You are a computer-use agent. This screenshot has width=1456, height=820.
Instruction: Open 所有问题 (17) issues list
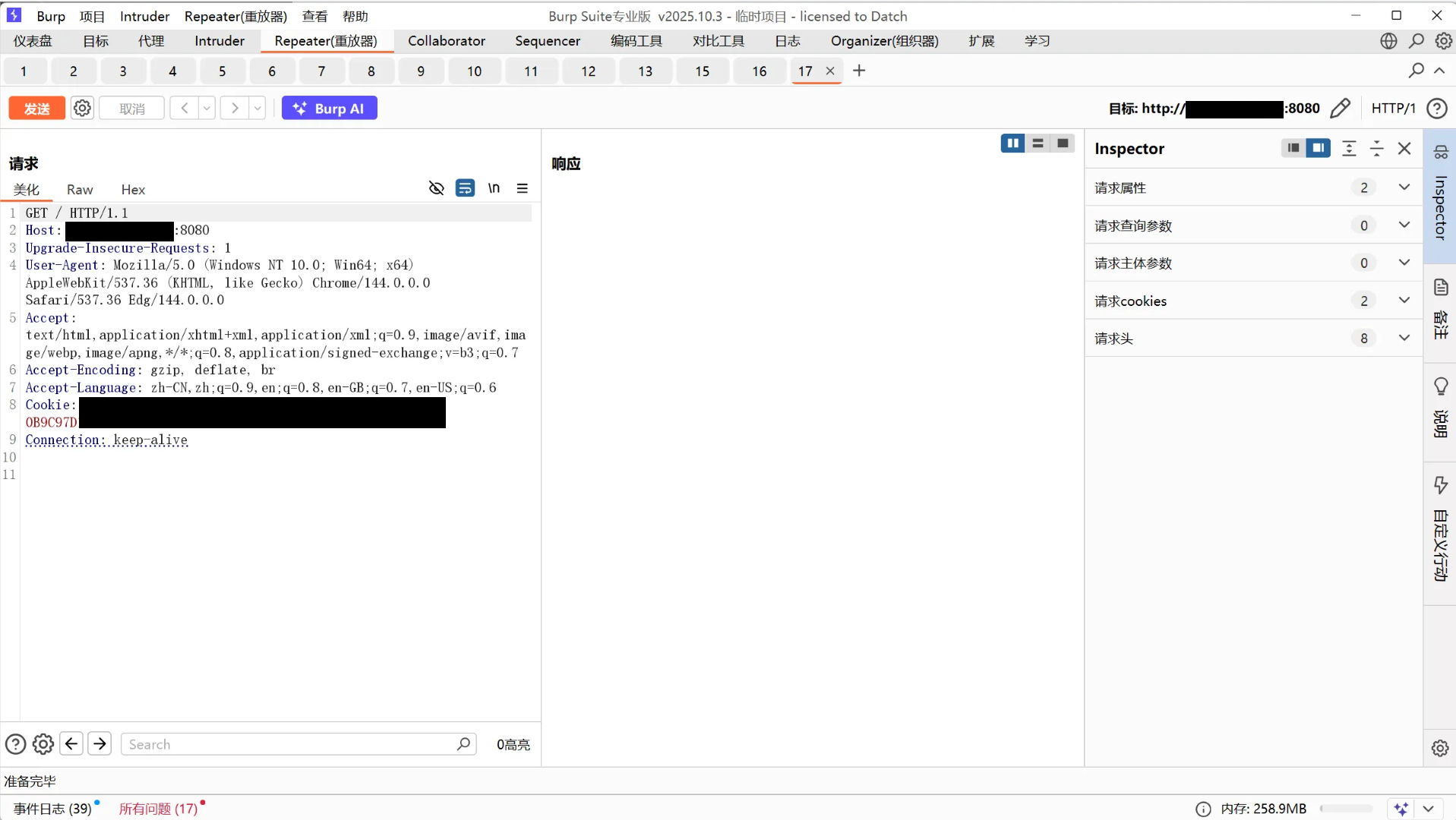click(158, 809)
